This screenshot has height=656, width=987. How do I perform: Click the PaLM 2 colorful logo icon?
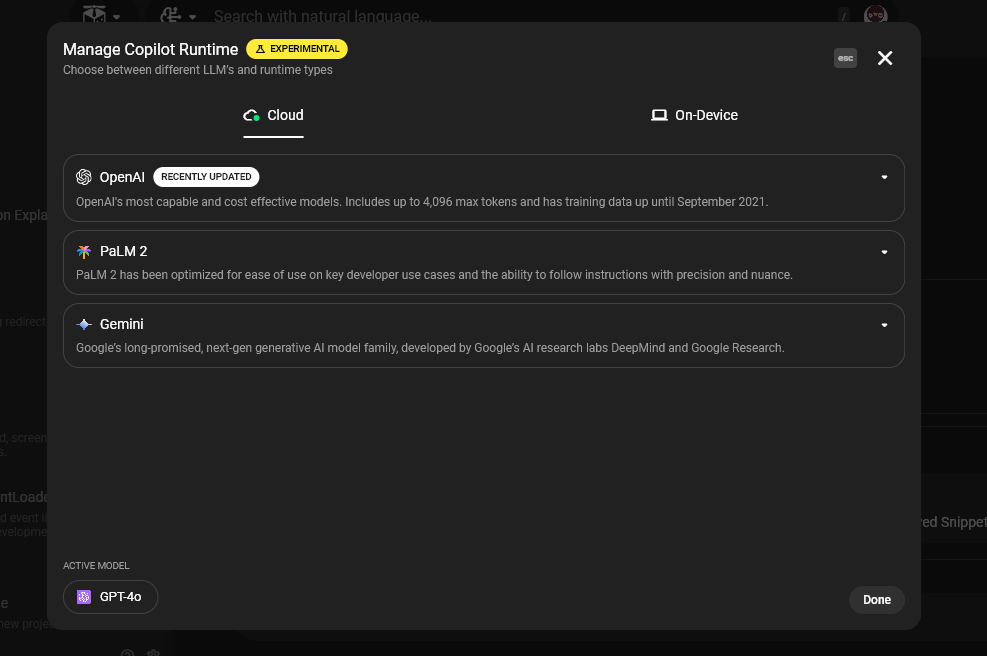click(84, 251)
